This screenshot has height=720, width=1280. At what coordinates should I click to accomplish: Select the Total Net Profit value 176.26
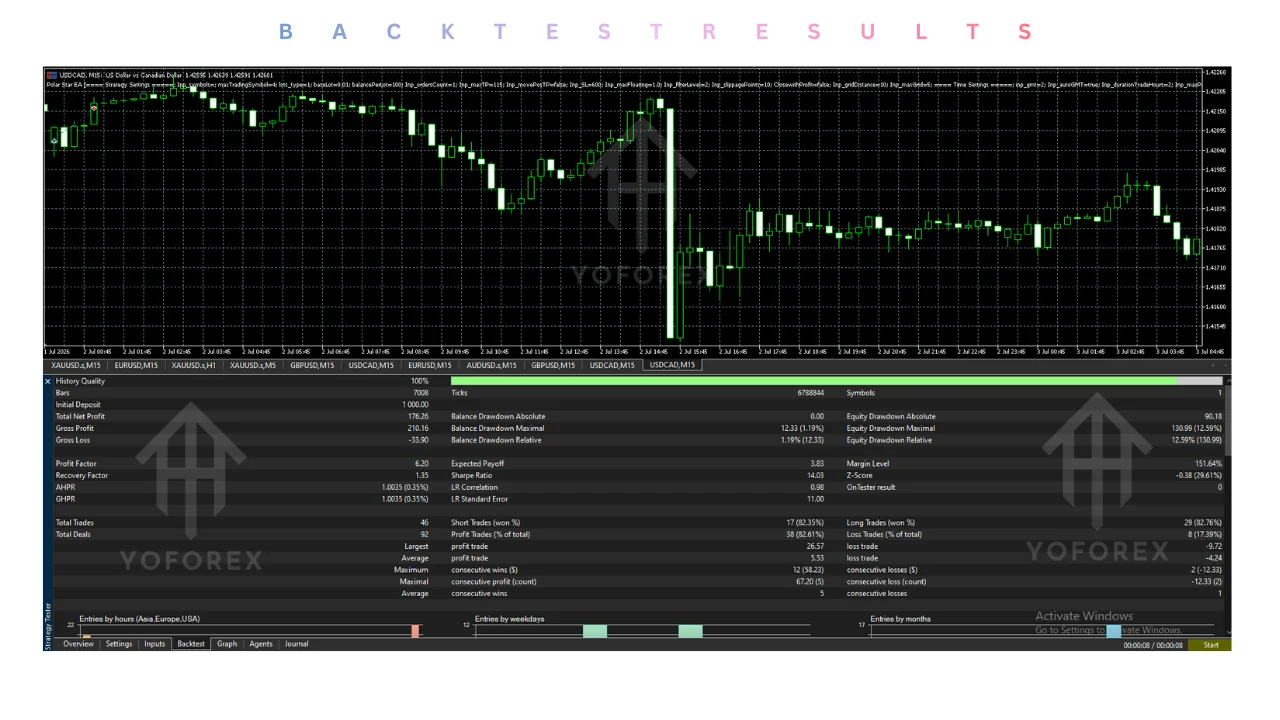418,416
